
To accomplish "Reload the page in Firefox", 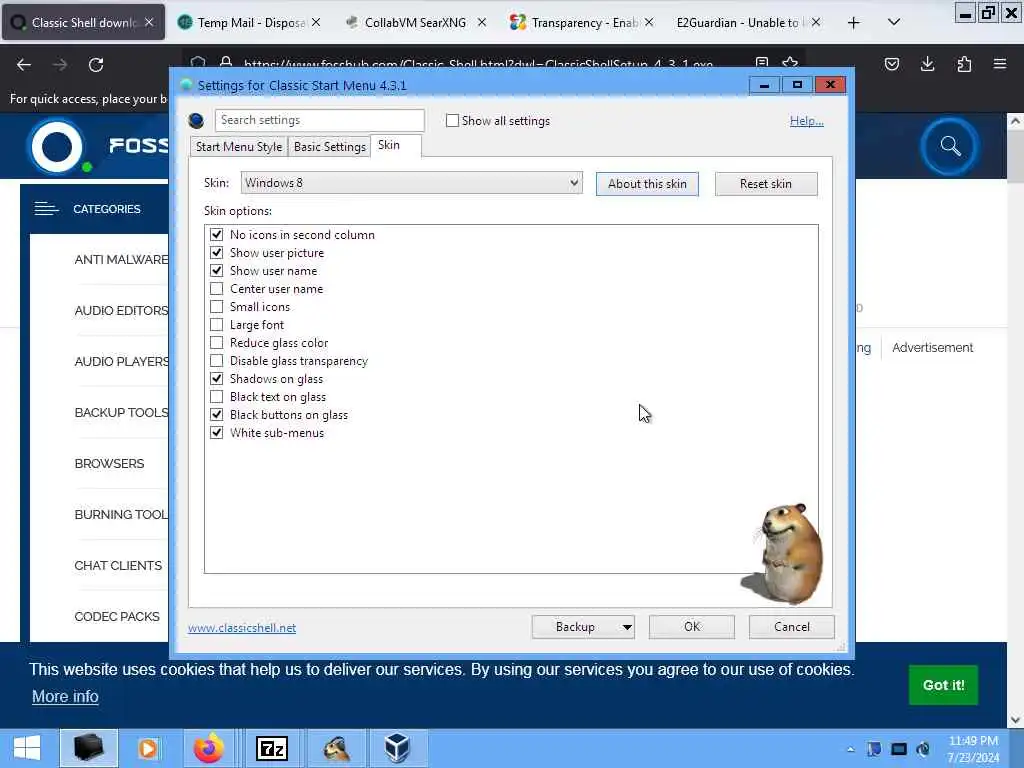I will coord(96,65).
